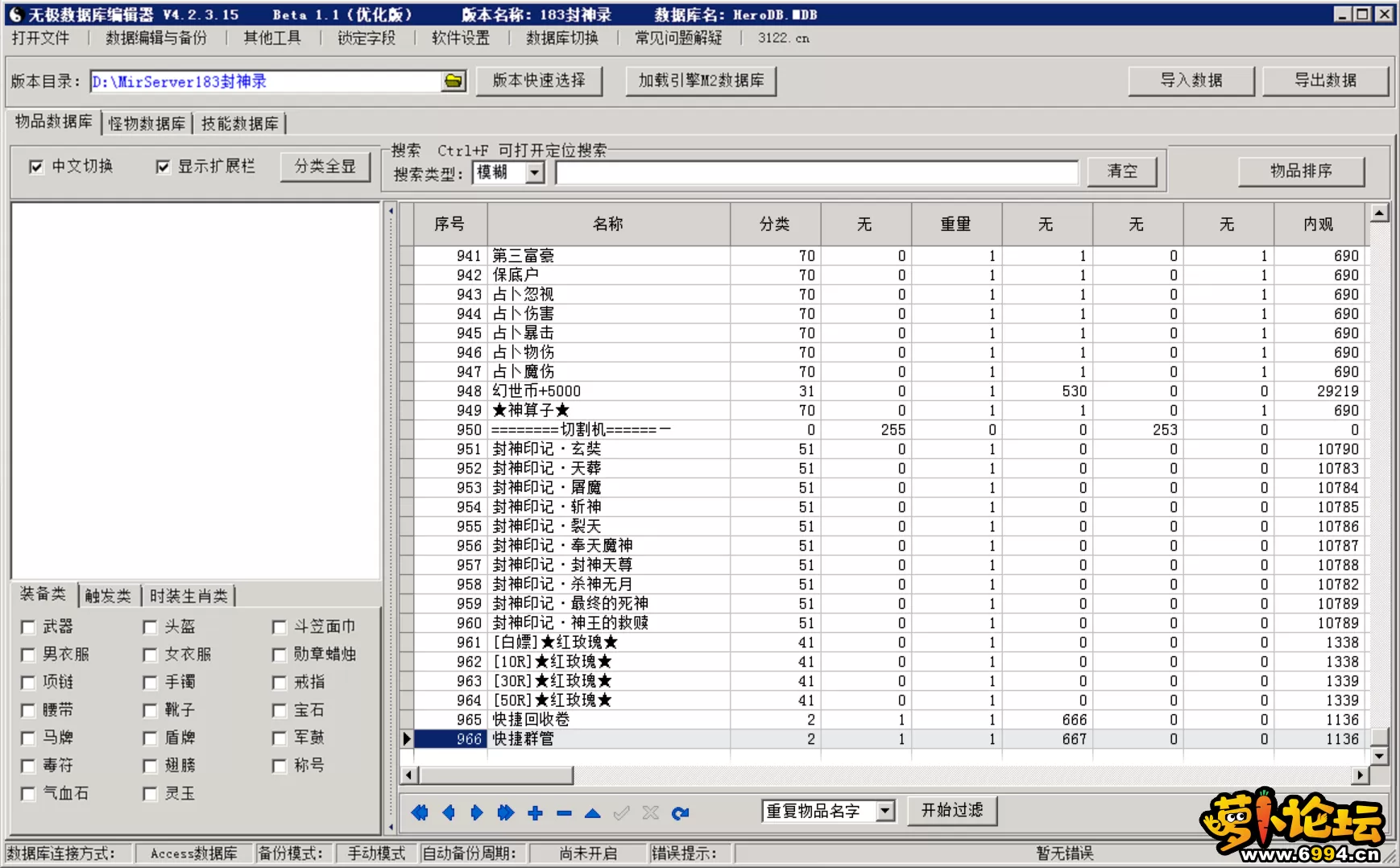Screen dimensions: 1400x868
Task: Select row 第三富豪
Action: click(888, 256)
